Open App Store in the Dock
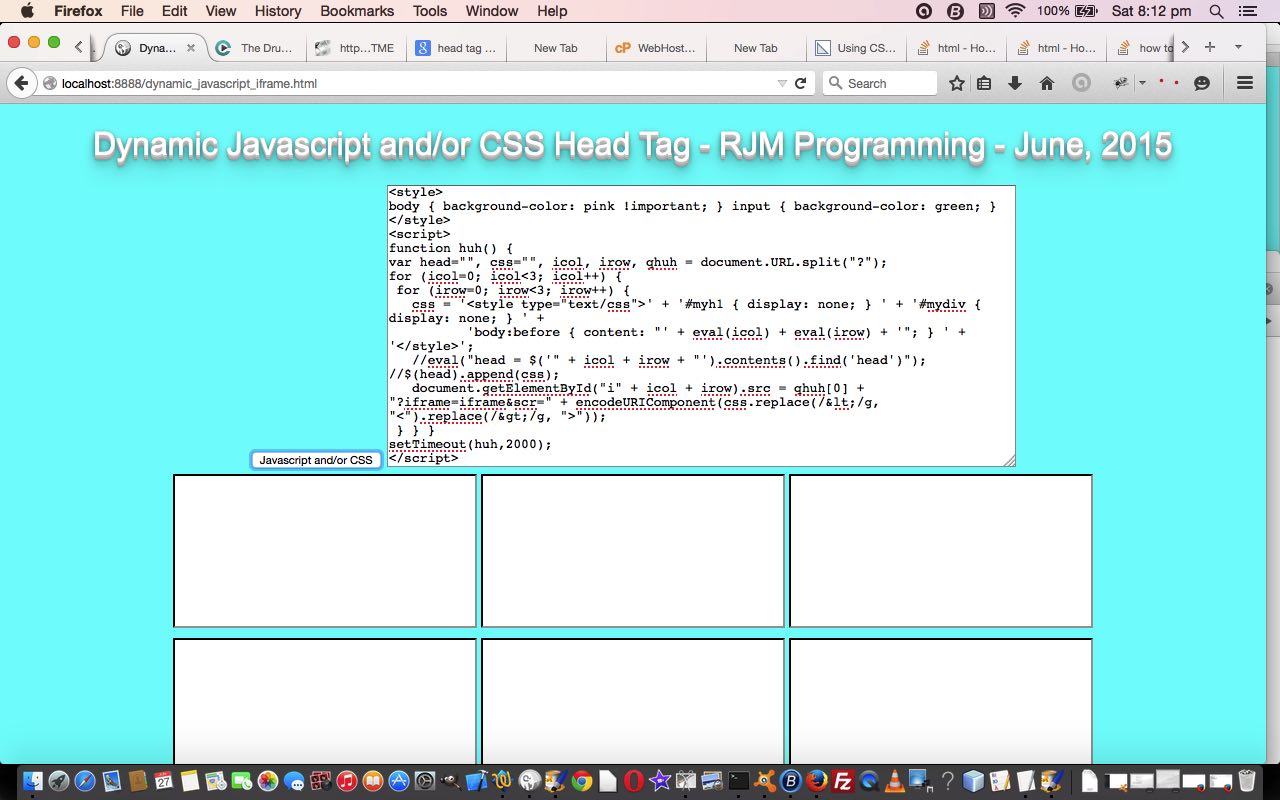Screen dimensions: 1280x800 click(399, 781)
